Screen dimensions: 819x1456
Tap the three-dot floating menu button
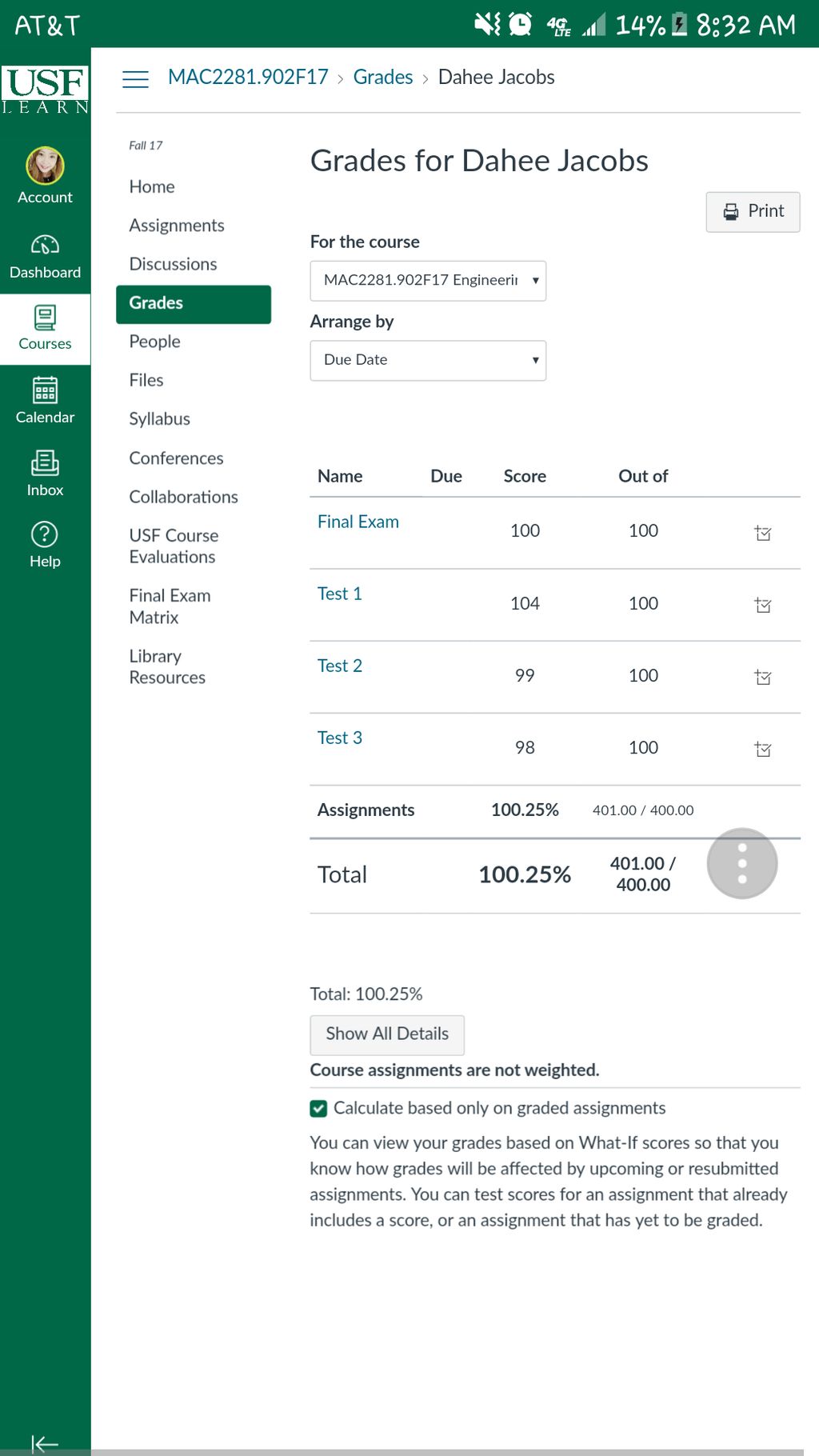coord(741,863)
